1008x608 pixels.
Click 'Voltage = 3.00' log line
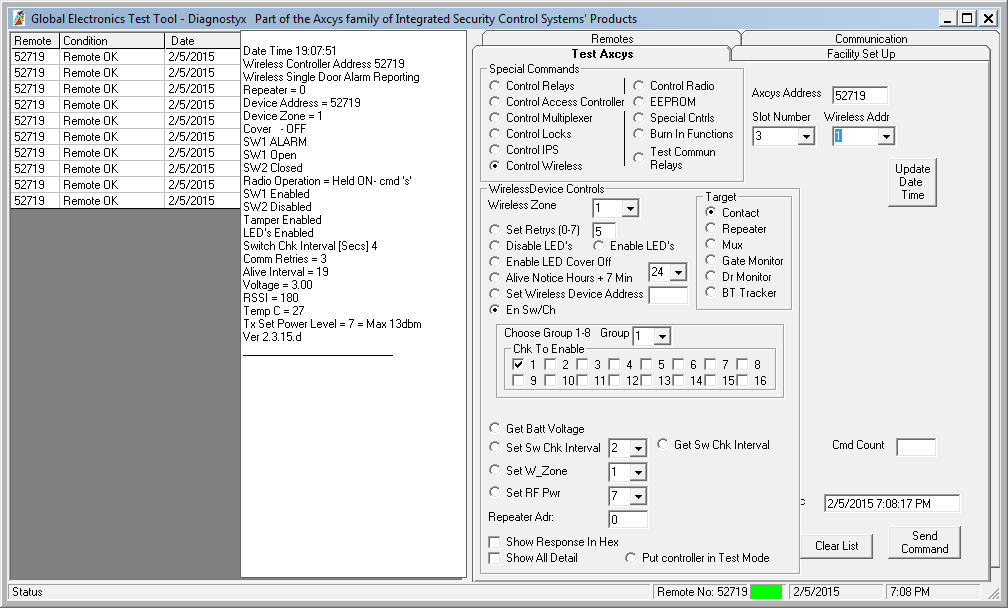coord(277,285)
